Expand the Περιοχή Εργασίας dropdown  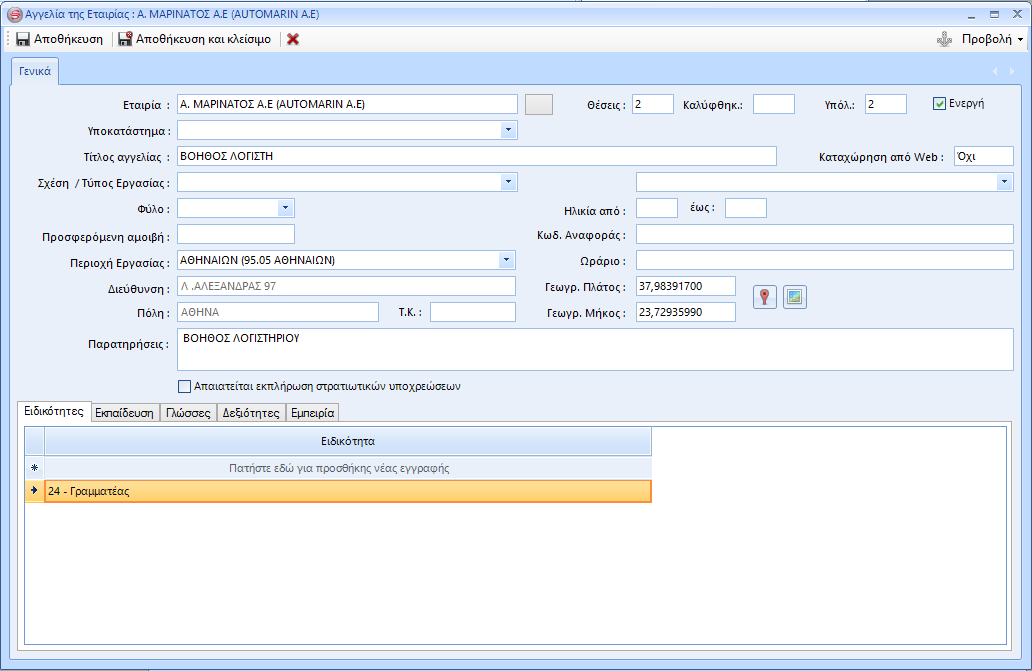(506, 260)
